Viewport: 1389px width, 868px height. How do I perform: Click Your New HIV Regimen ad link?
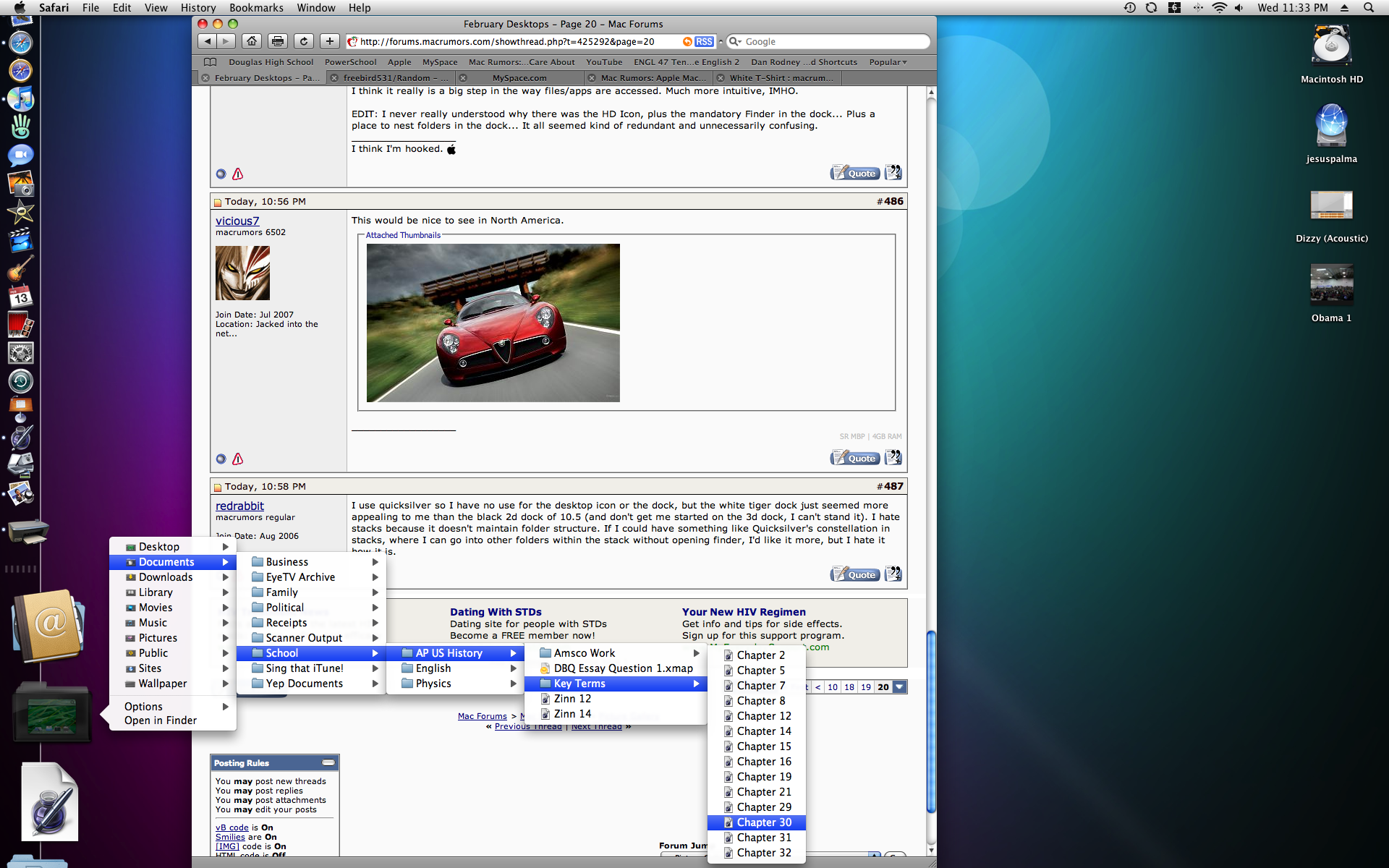click(x=744, y=612)
